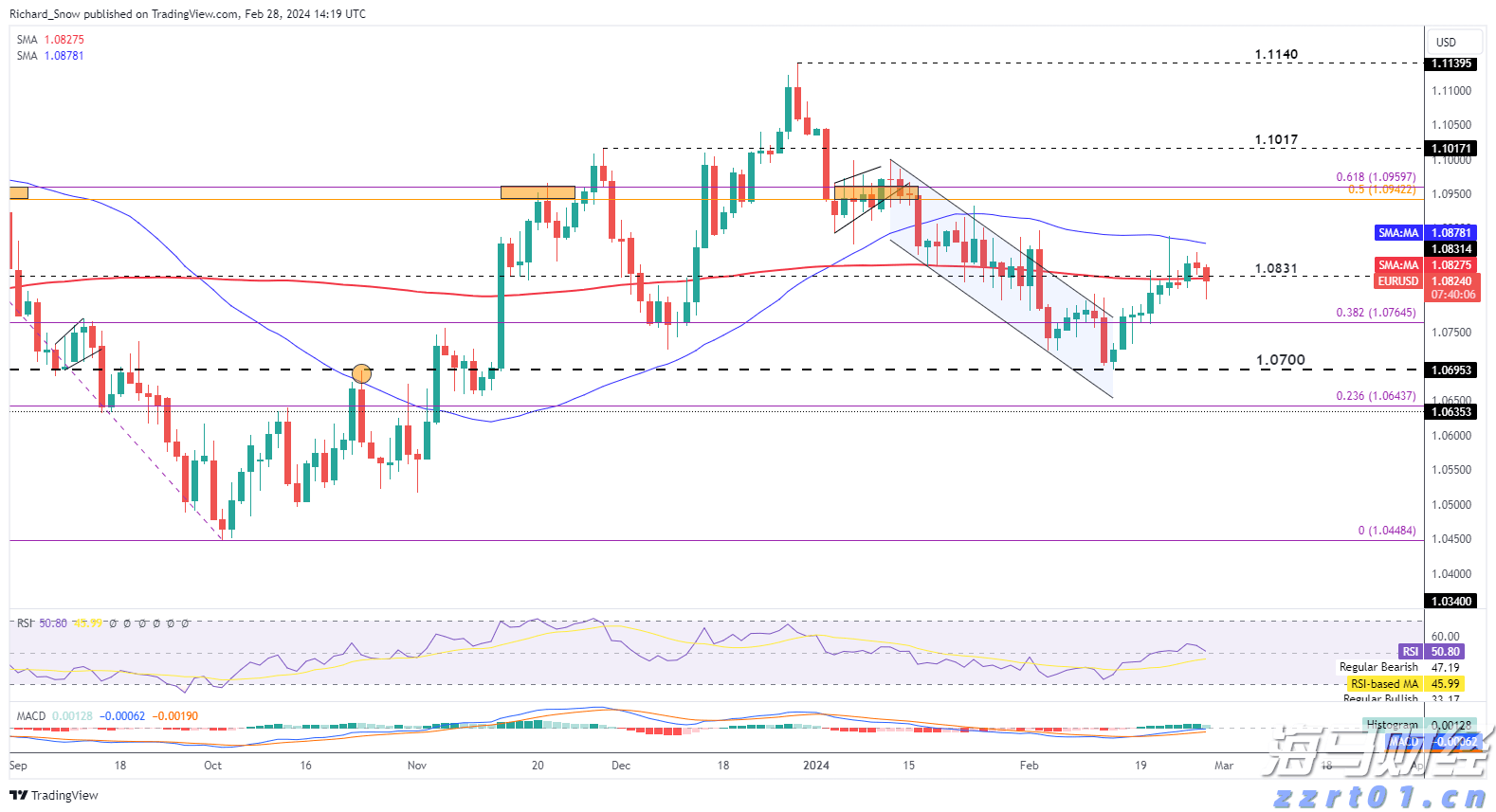Click the Histogram 0.00128 scale tag
1496x812 pixels.
point(1421,725)
